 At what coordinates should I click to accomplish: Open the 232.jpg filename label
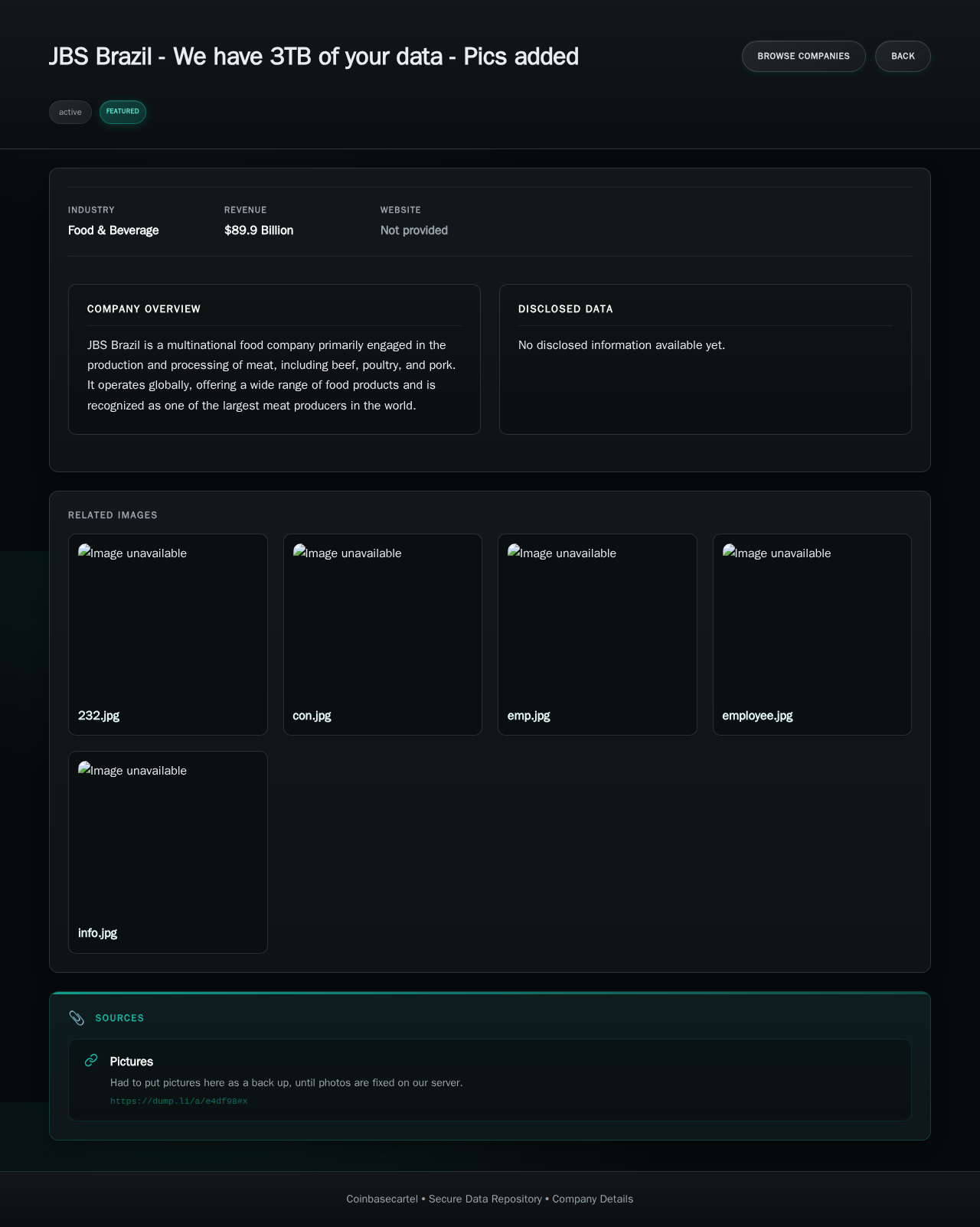coord(99,716)
